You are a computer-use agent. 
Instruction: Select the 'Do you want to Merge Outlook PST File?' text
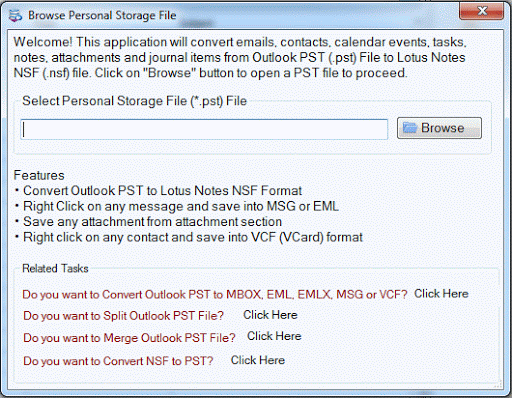tap(129, 338)
